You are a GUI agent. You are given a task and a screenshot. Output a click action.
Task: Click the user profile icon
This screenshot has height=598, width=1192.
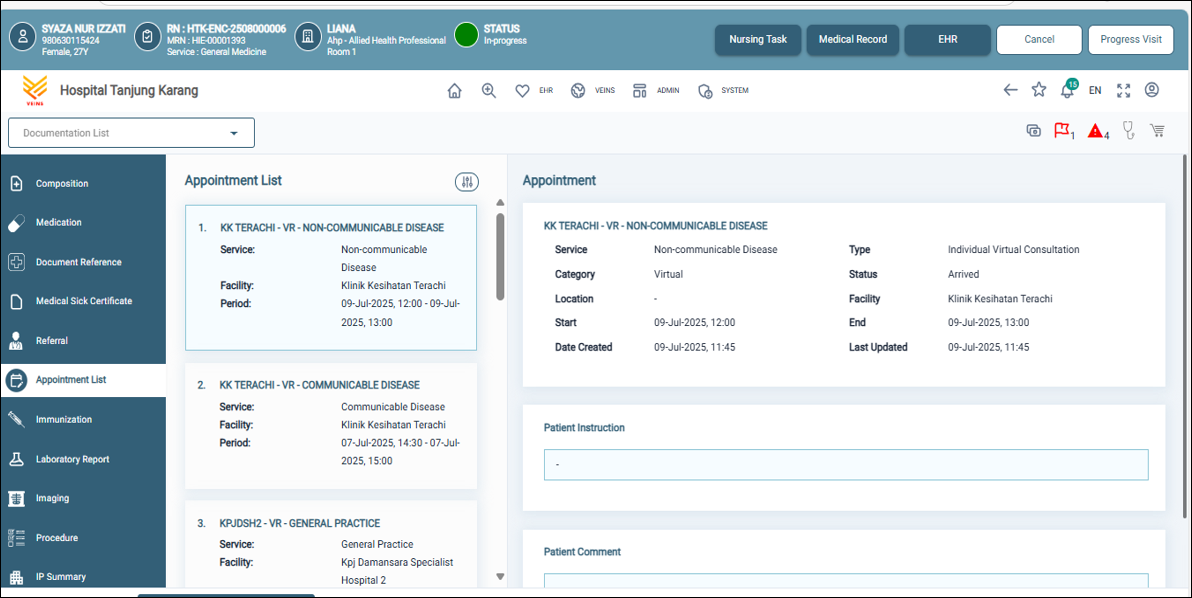click(x=1152, y=90)
